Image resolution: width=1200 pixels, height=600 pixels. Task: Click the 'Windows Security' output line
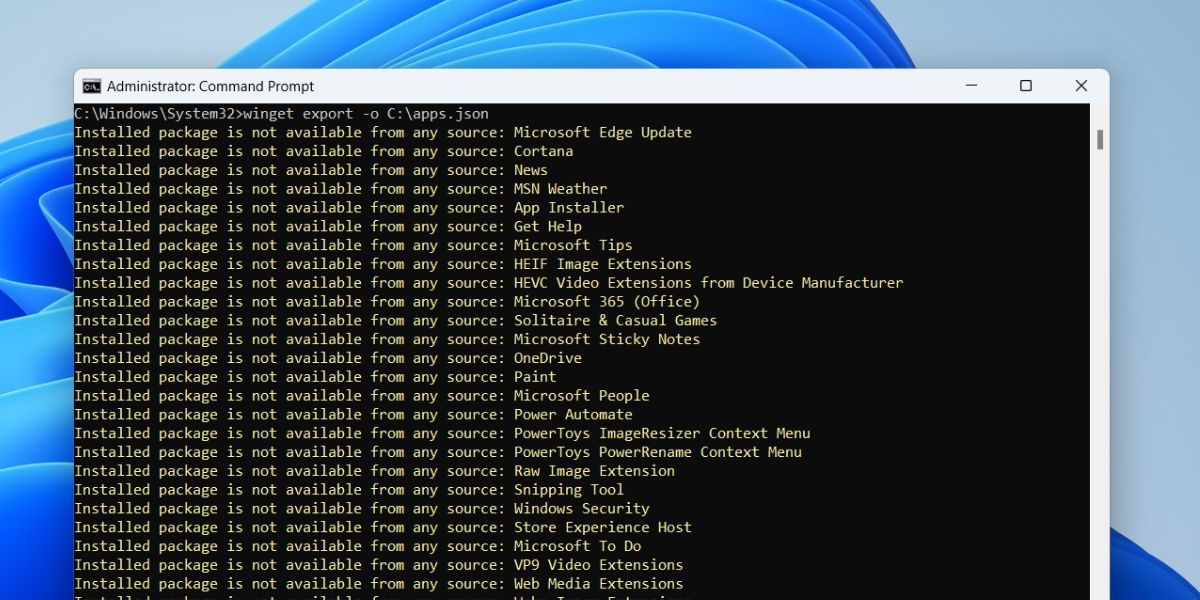coord(581,508)
